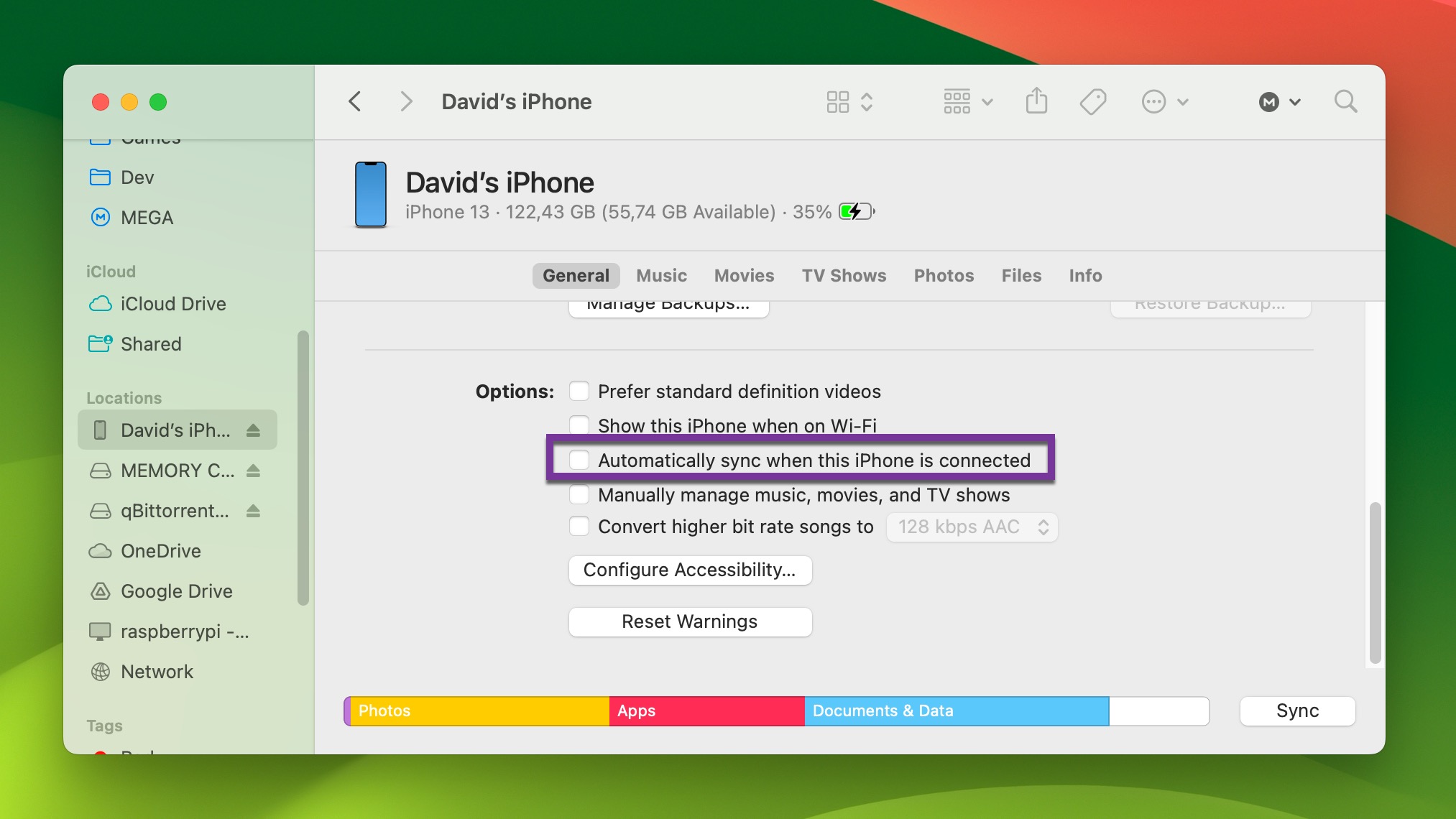Viewport: 1456px width, 819px height.
Task: Click the tags/label icon in toolbar
Action: (x=1094, y=101)
